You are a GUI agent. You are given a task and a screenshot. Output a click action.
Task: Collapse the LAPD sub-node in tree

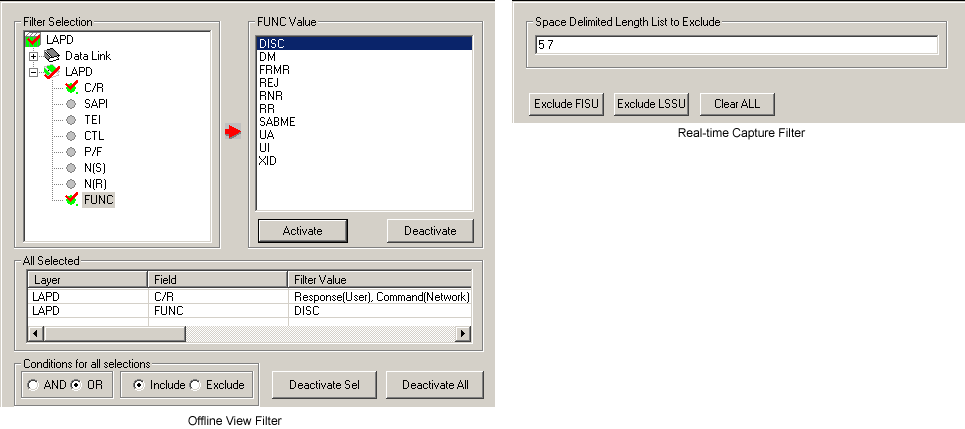coord(33,72)
